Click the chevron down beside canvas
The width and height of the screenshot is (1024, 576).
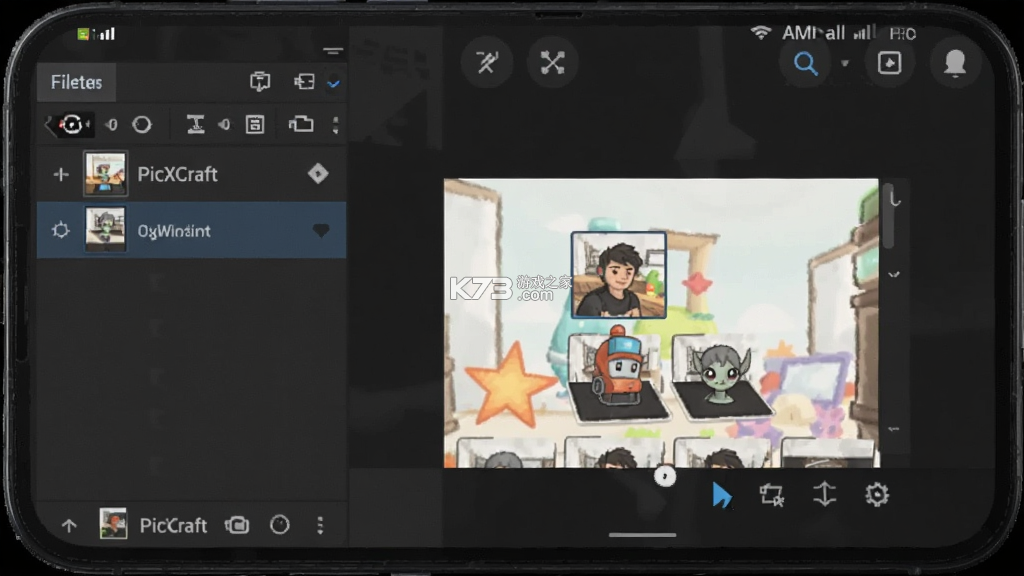pyautogui.click(x=894, y=275)
